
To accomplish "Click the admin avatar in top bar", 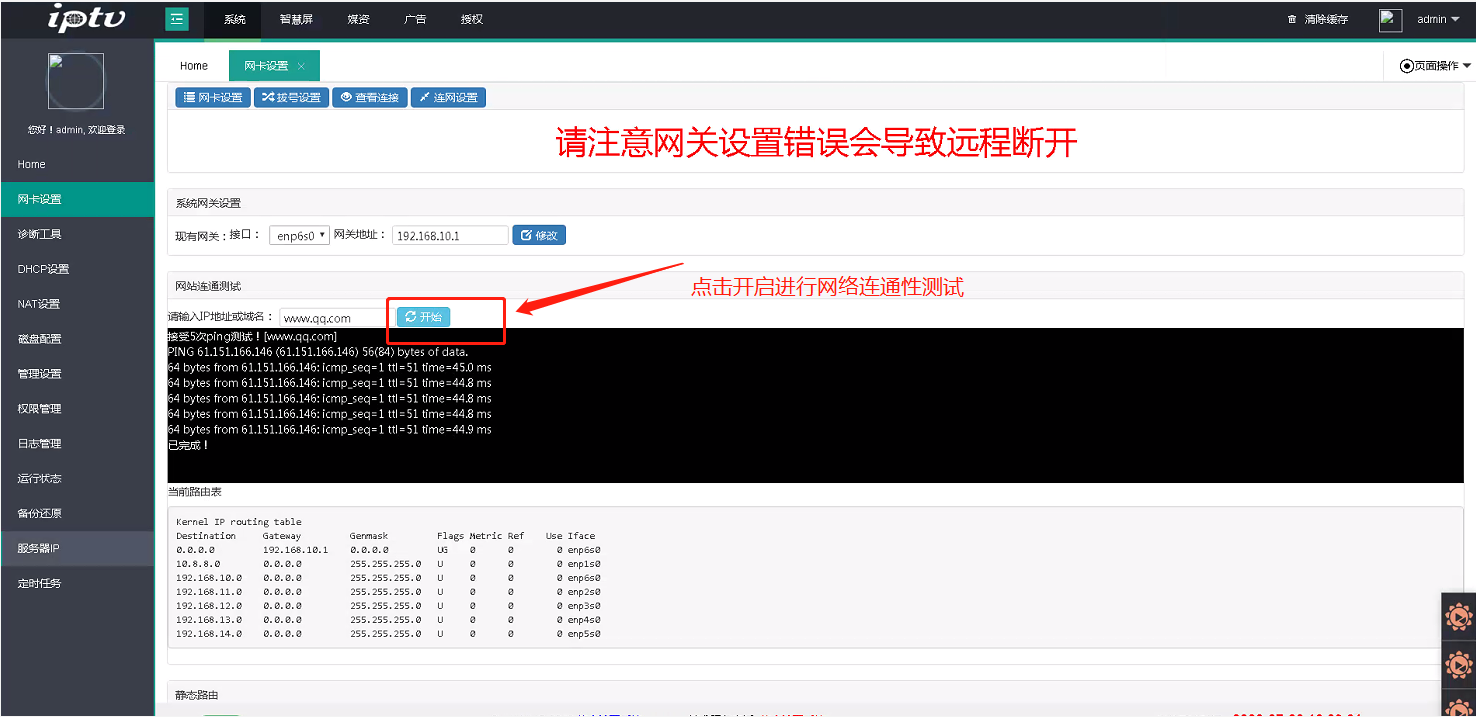I will tap(1390, 20).
